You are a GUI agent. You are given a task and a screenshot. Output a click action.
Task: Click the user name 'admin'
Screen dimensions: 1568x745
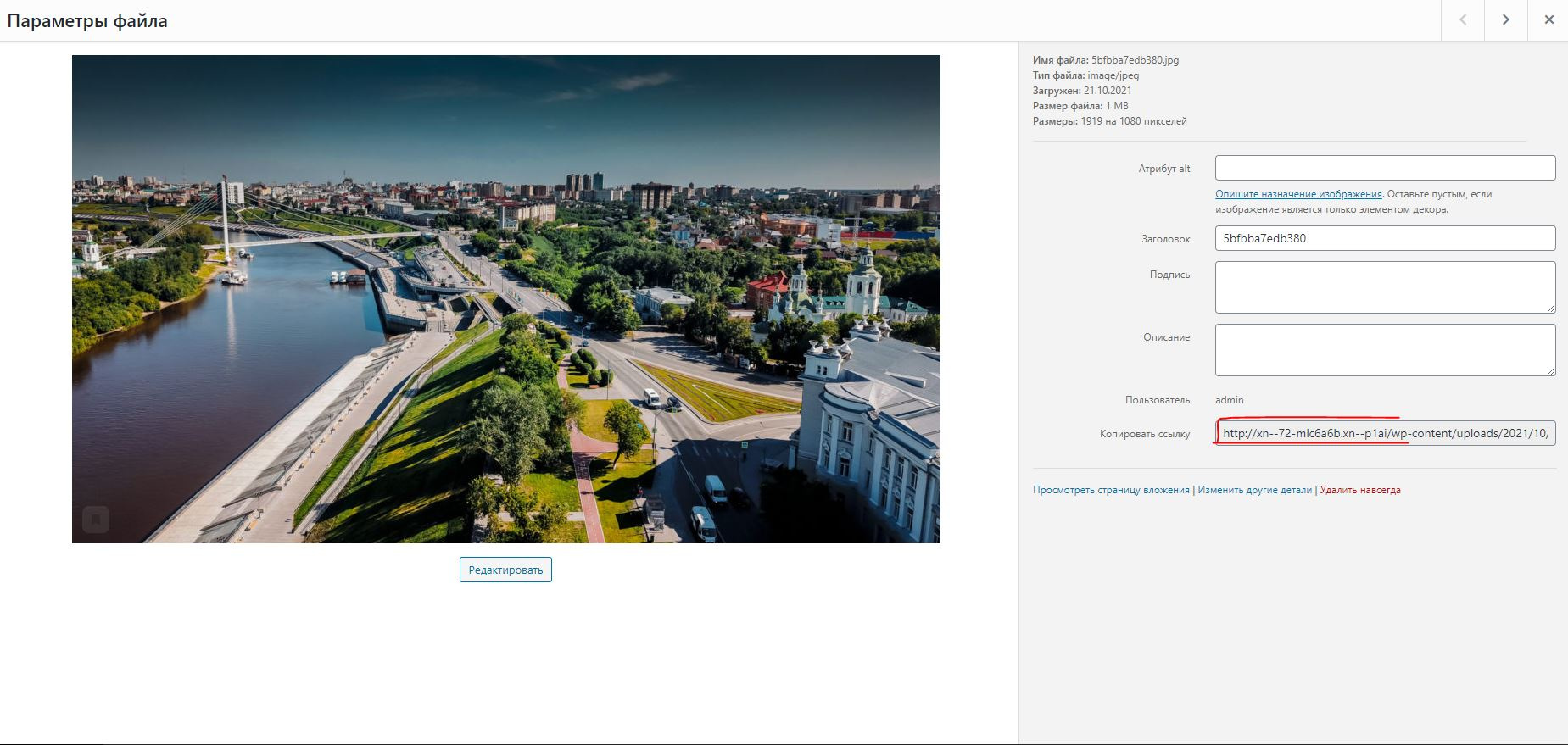[1229, 400]
